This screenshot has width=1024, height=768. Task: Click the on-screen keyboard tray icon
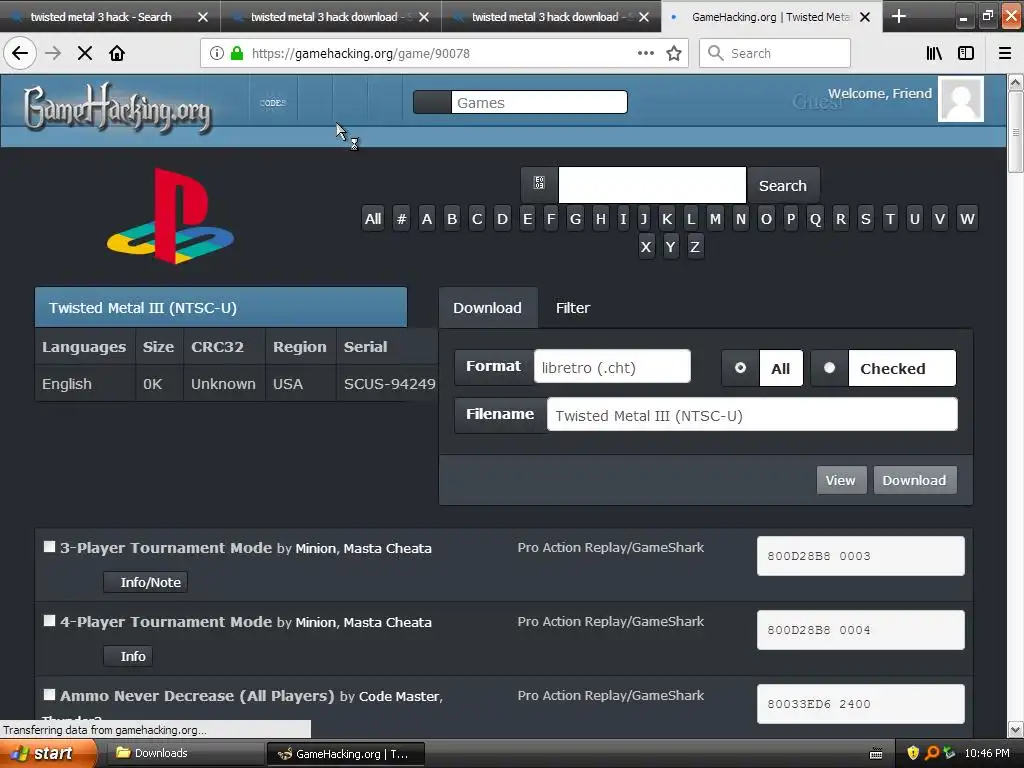point(876,754)
